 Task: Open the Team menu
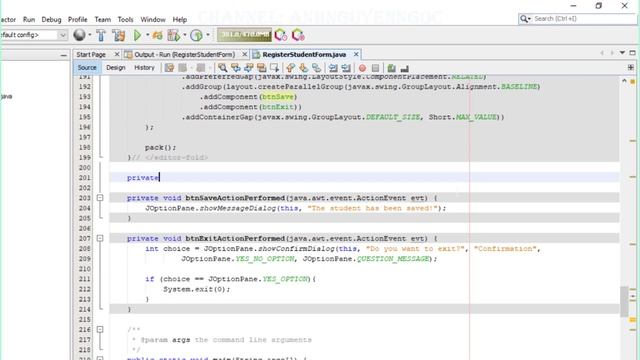[x=102, y=20]
